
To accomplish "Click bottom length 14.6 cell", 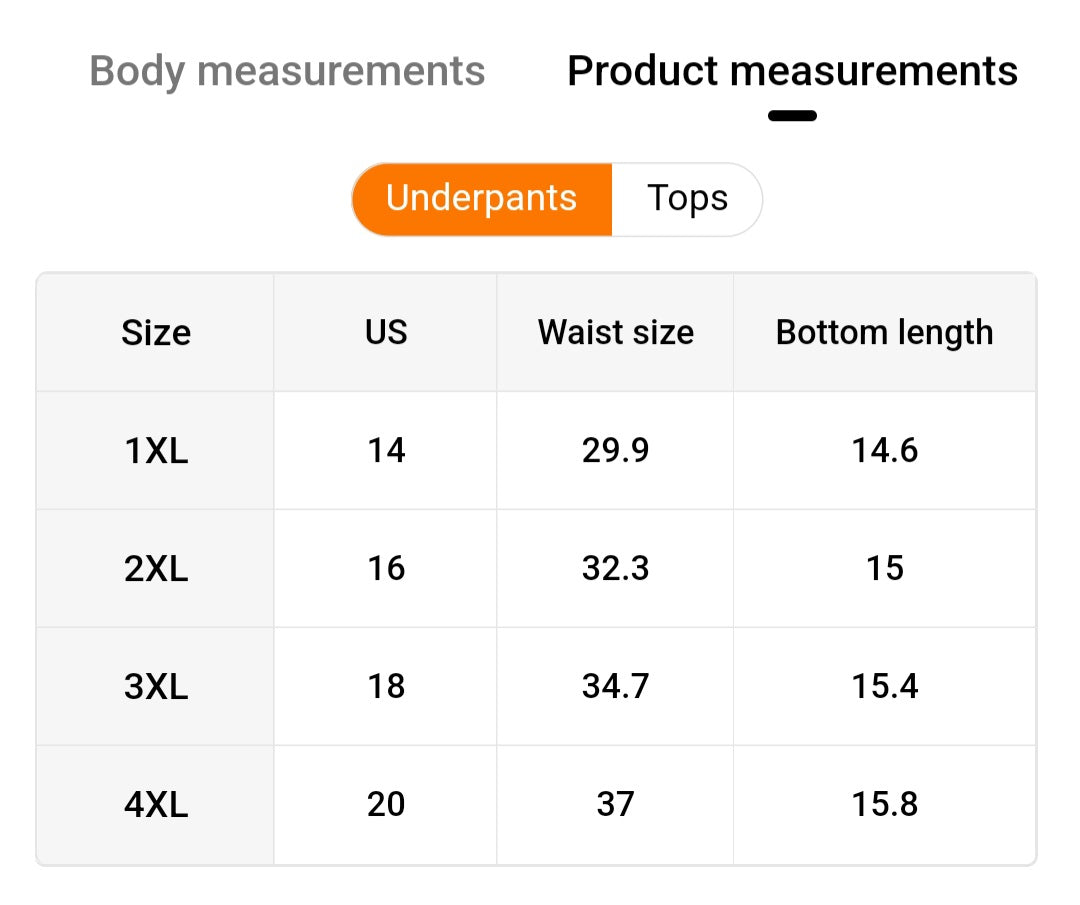I will pos(884,451).
